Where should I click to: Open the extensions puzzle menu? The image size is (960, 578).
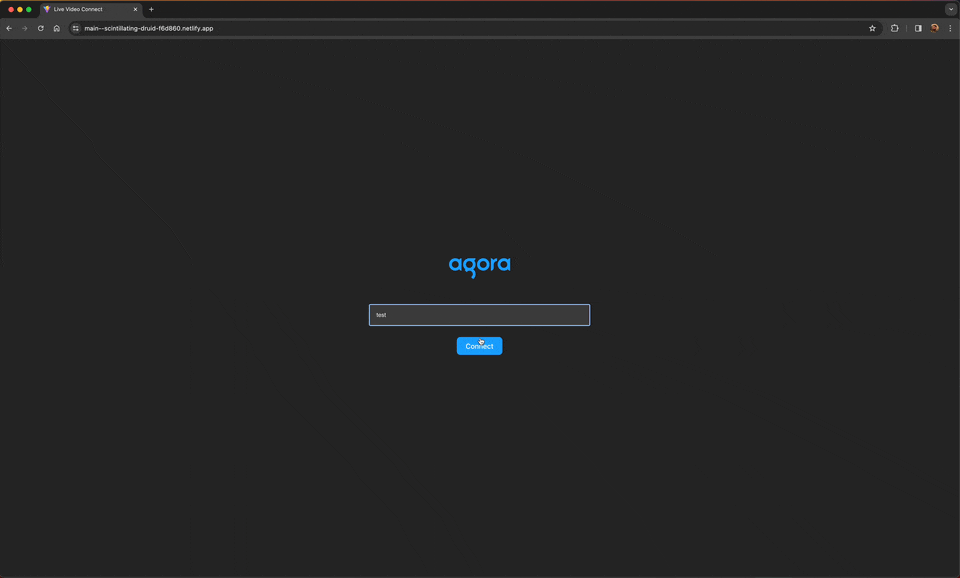tap(894, 28)
